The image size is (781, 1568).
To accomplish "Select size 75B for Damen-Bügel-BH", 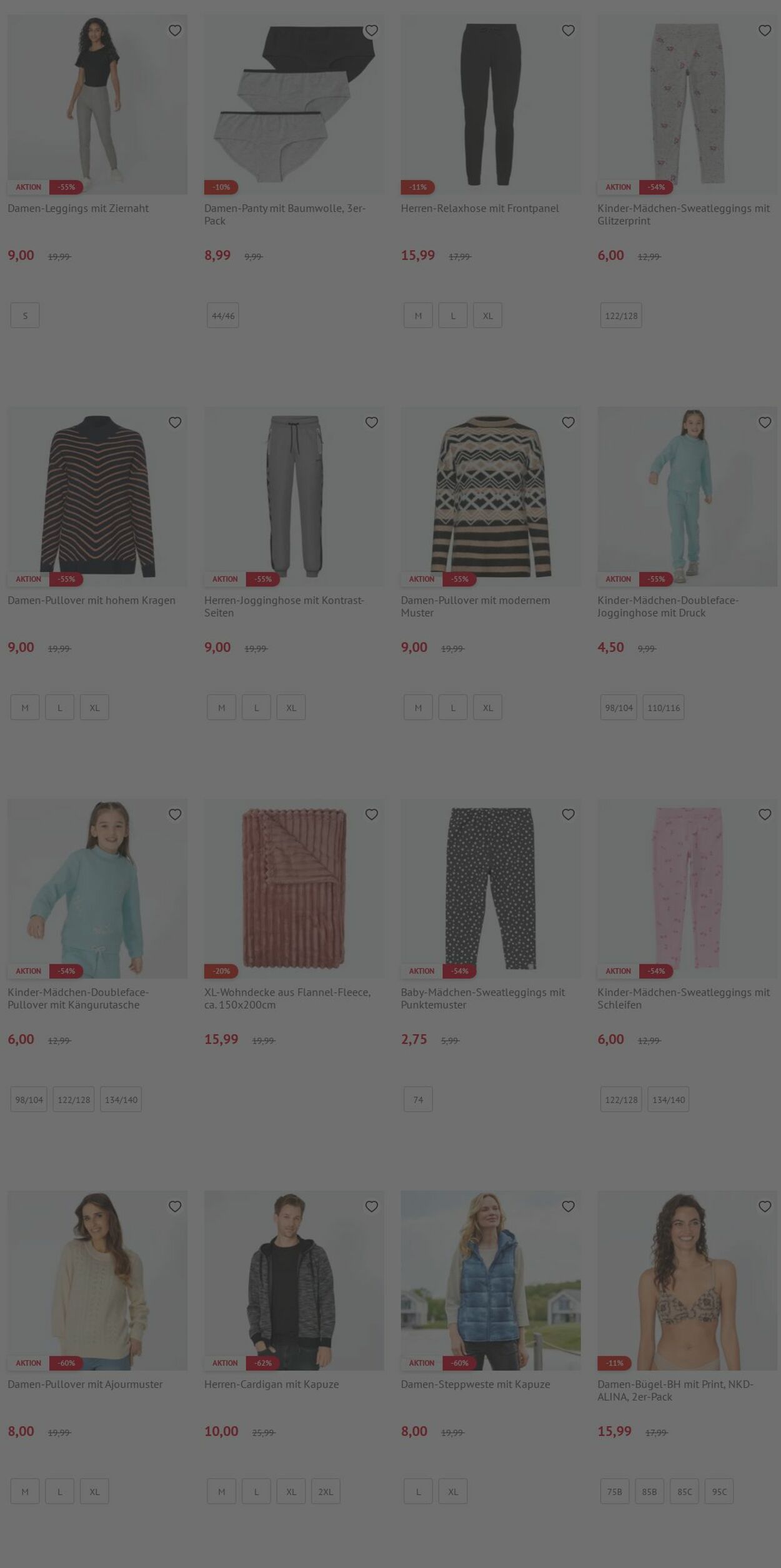I will tap(615, 1491).
